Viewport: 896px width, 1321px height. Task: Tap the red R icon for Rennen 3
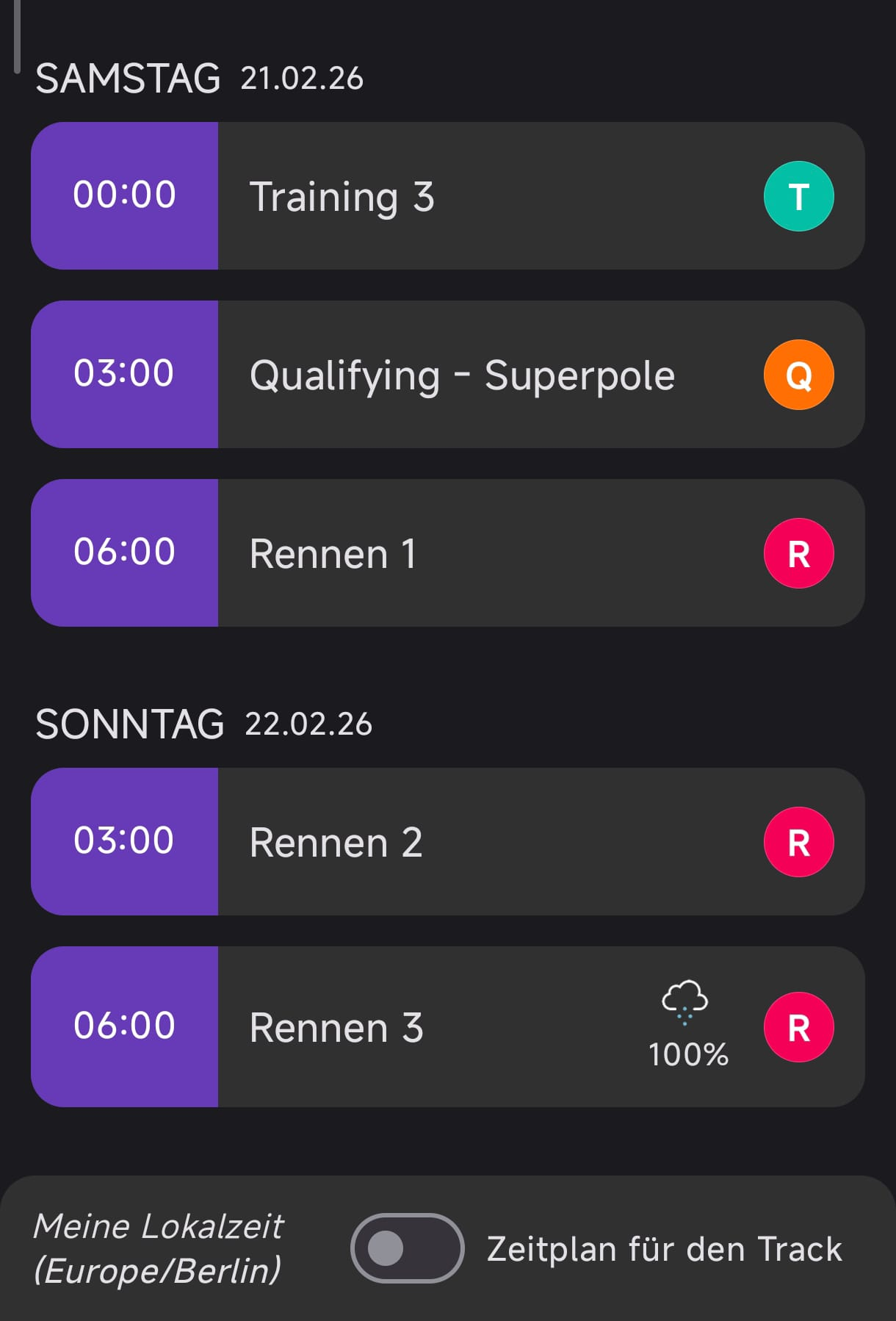(x=798, y=1027)
